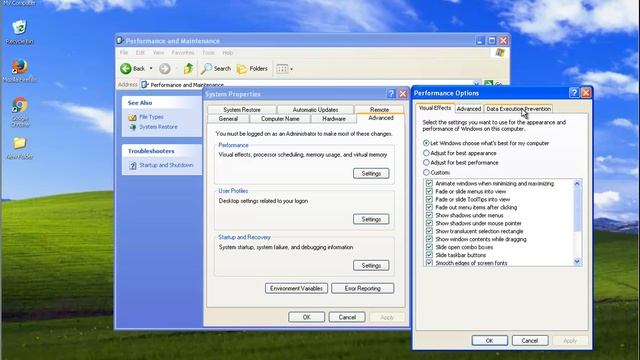The image size is (640, 360).
Task: Toggle Animate windows when minimizing and maximizing
Action: pos(429,184)
